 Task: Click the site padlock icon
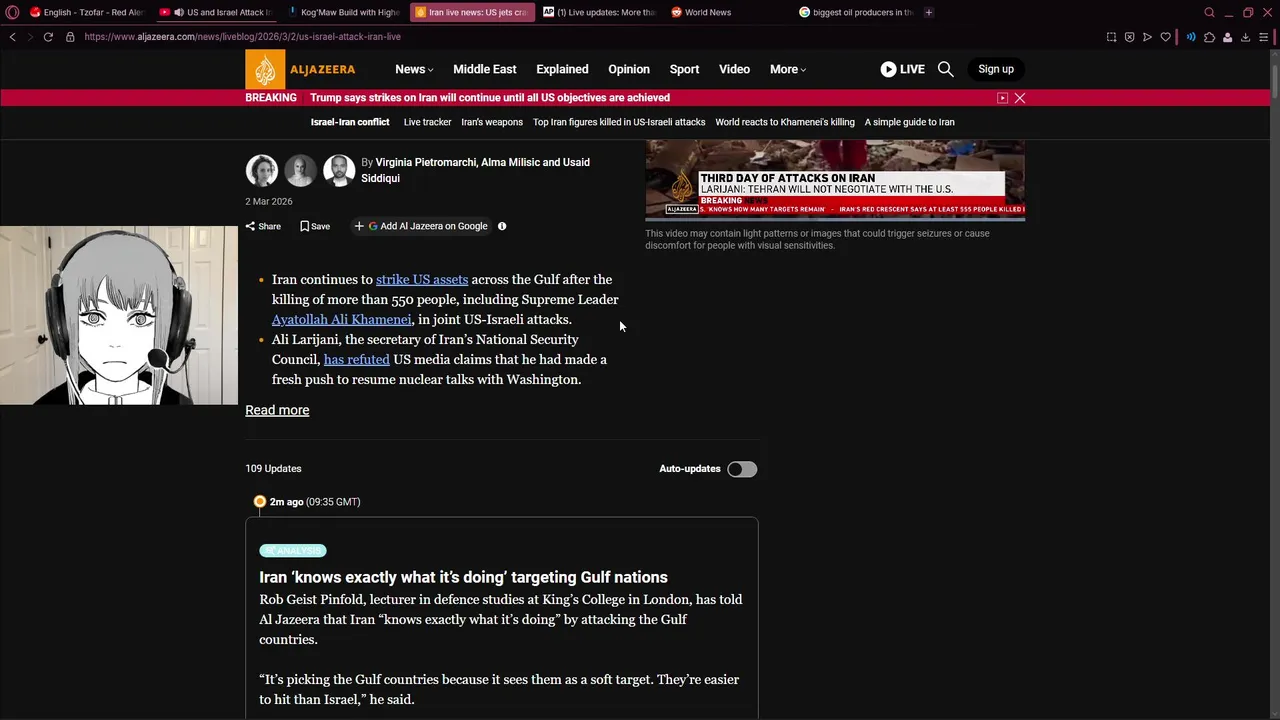tap(70, 37)
